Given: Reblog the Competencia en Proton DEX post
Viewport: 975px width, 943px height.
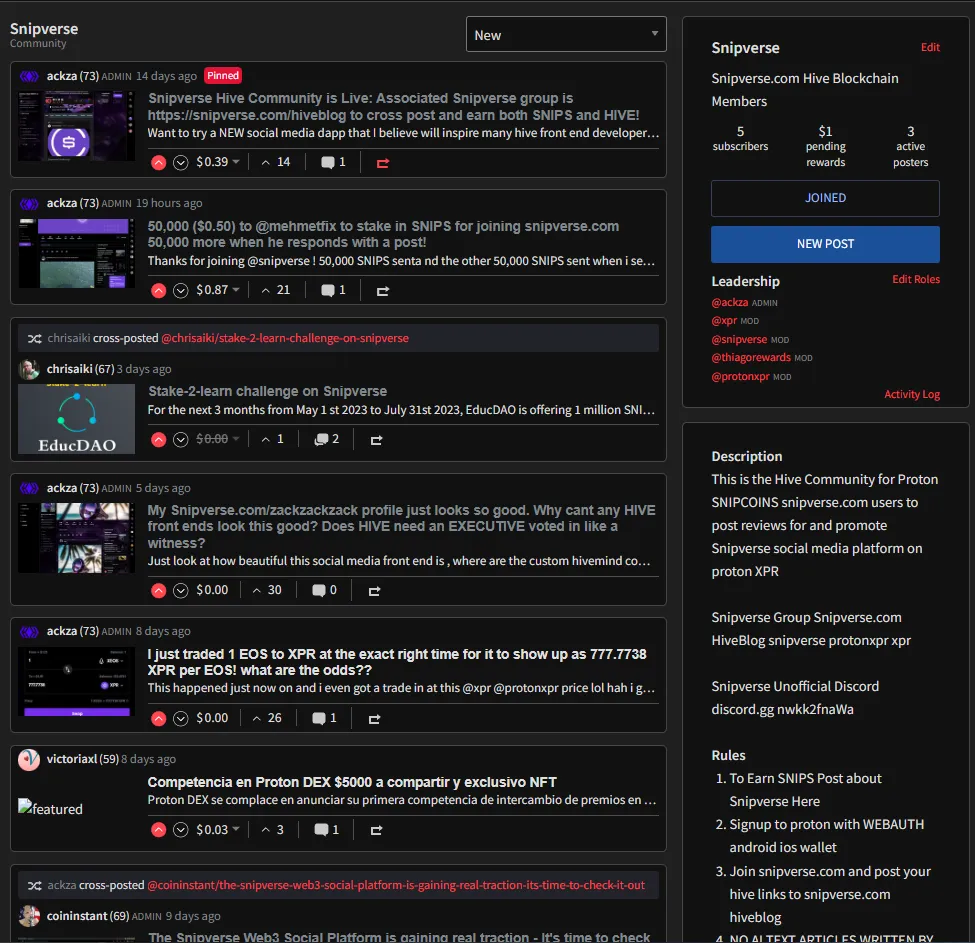Looking at the screenshot, I should point(376,830).
